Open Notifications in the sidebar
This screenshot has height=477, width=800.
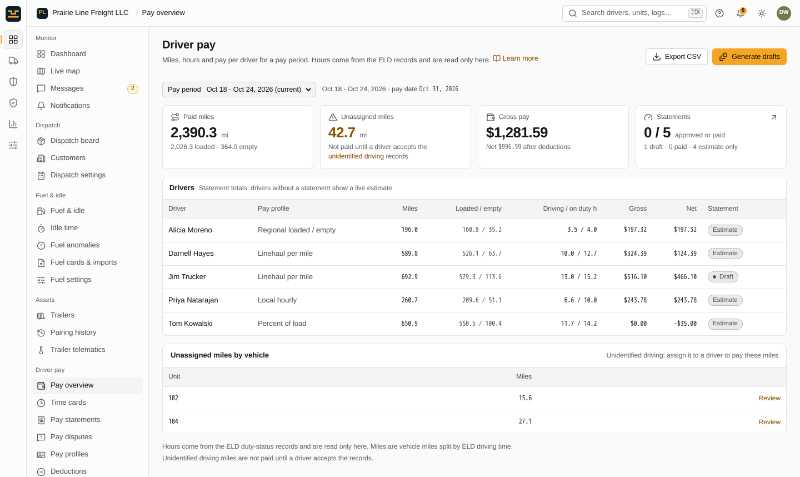tap(89, 106)
